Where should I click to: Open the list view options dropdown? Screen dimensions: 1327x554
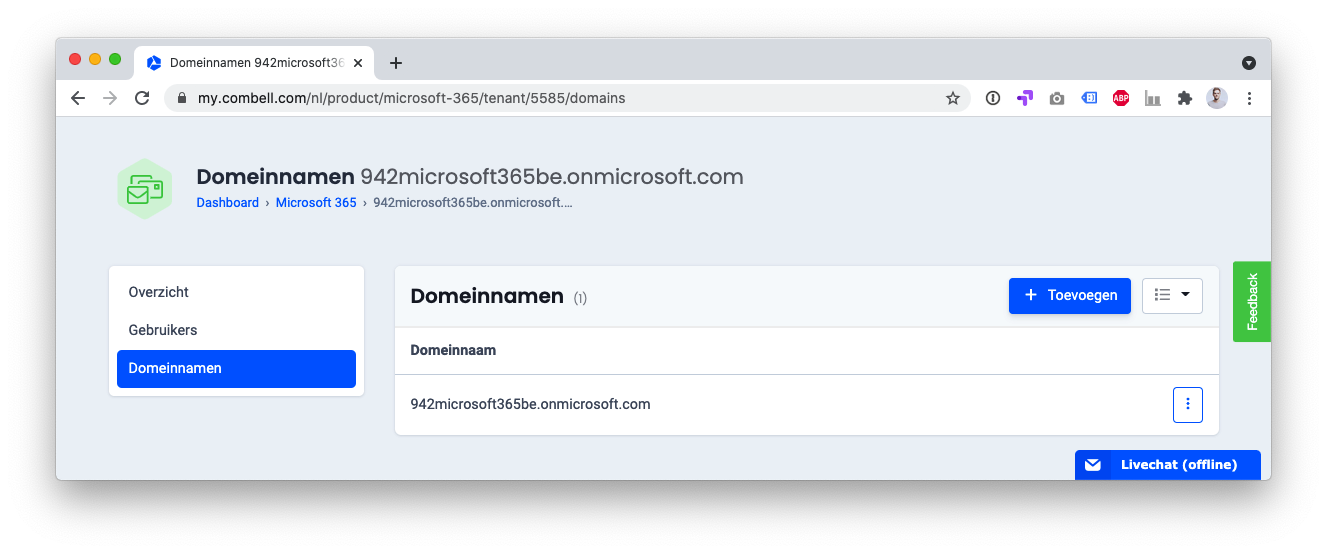coord(1171,295)
